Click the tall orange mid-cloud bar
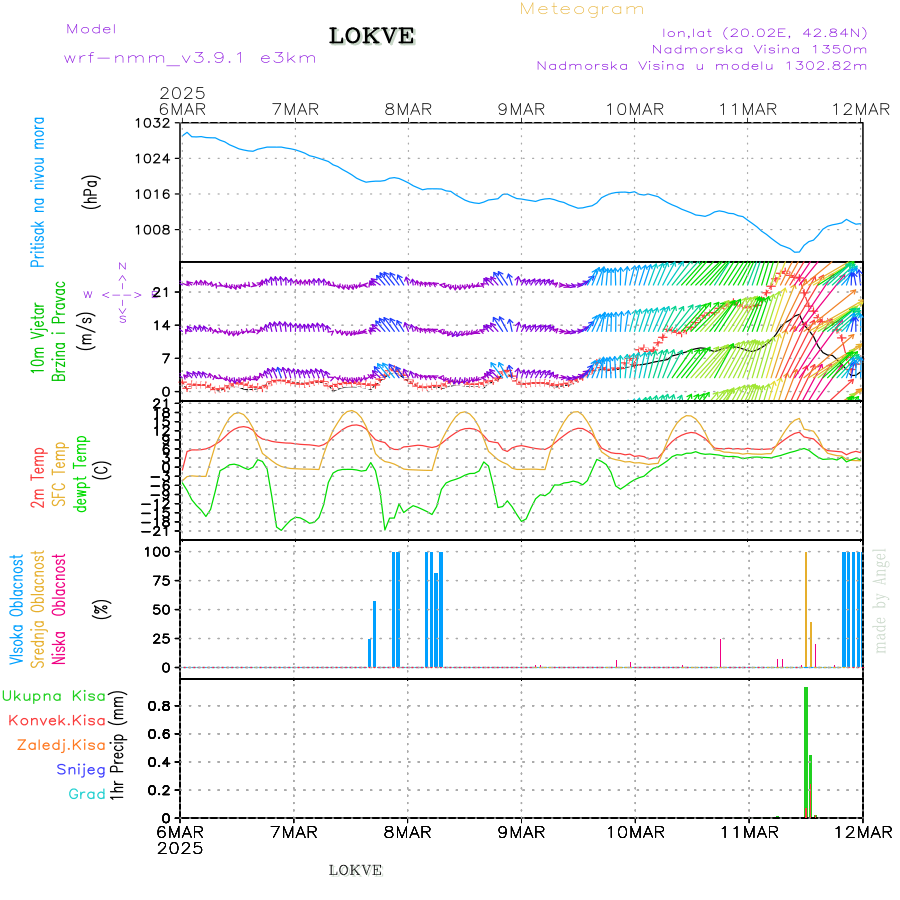 pyautogui.click(x=806, y=608)
